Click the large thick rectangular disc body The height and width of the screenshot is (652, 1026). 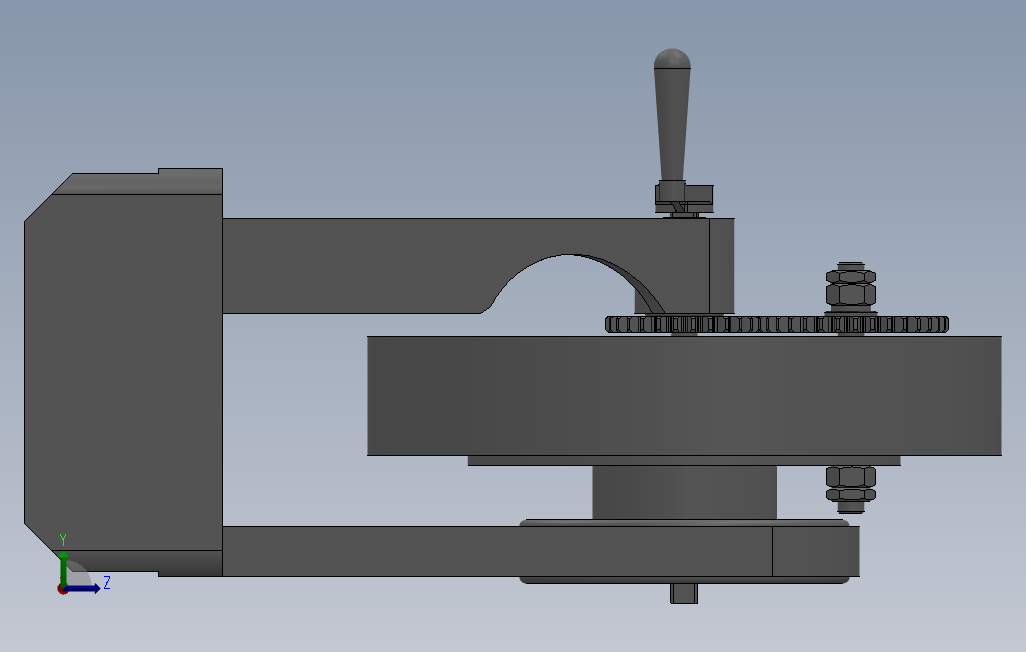click(684, 396)
